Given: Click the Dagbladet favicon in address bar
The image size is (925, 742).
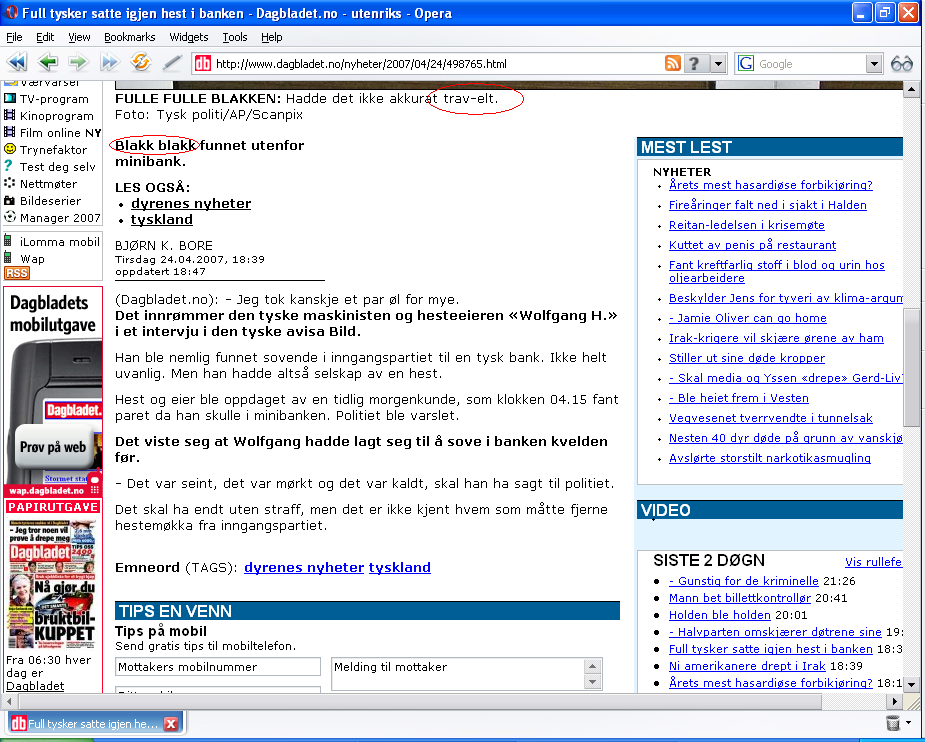Looking at the screenshot, I should coord(203,63).
